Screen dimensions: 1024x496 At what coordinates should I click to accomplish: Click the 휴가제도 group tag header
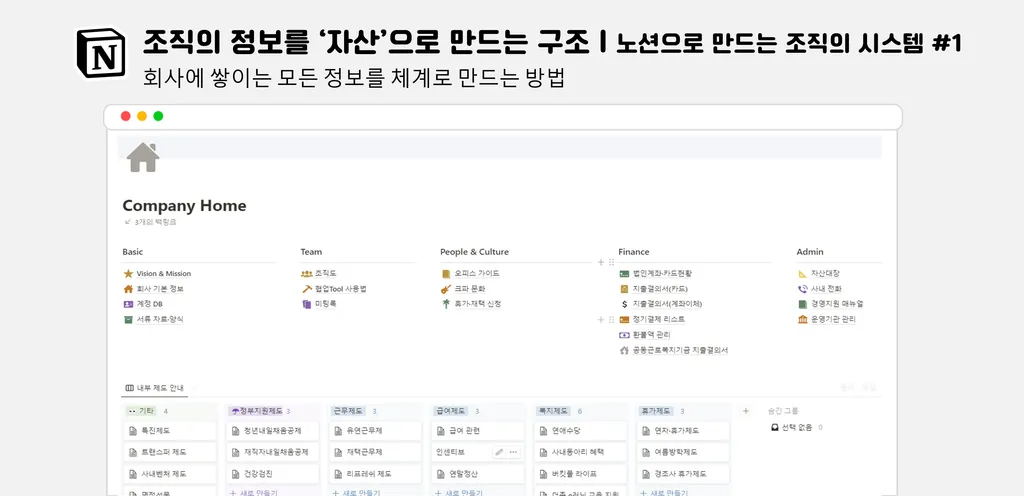656,411
